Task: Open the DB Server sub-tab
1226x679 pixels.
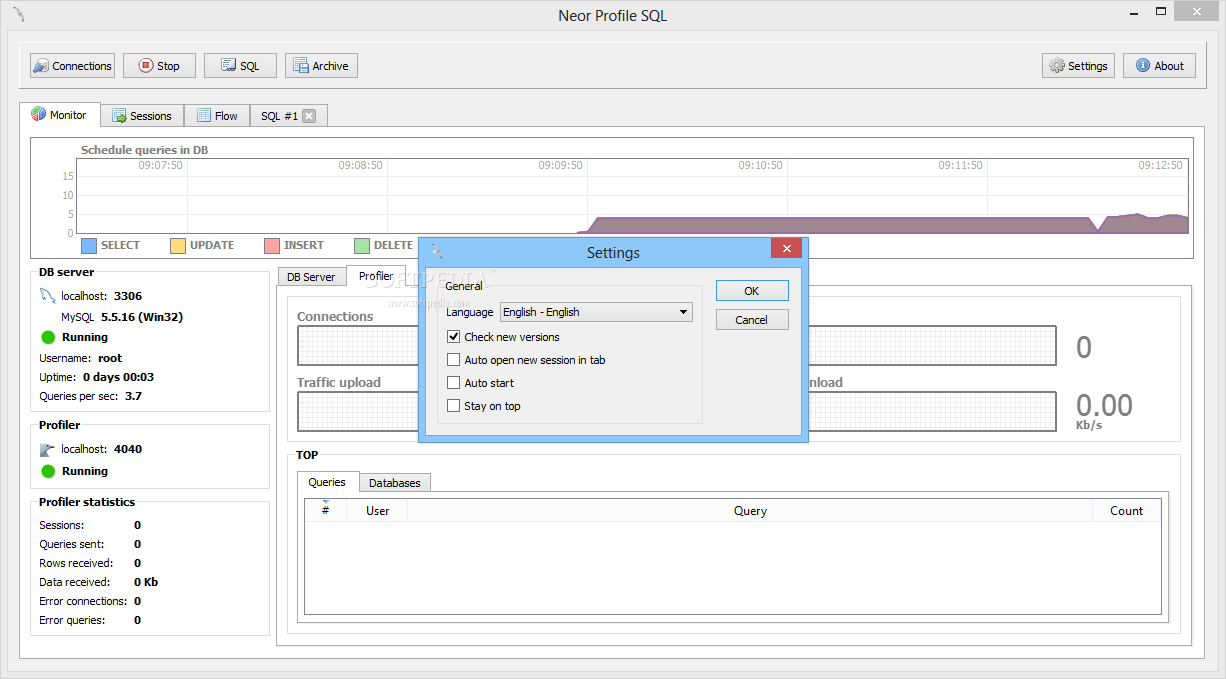Action: [311, 277]
